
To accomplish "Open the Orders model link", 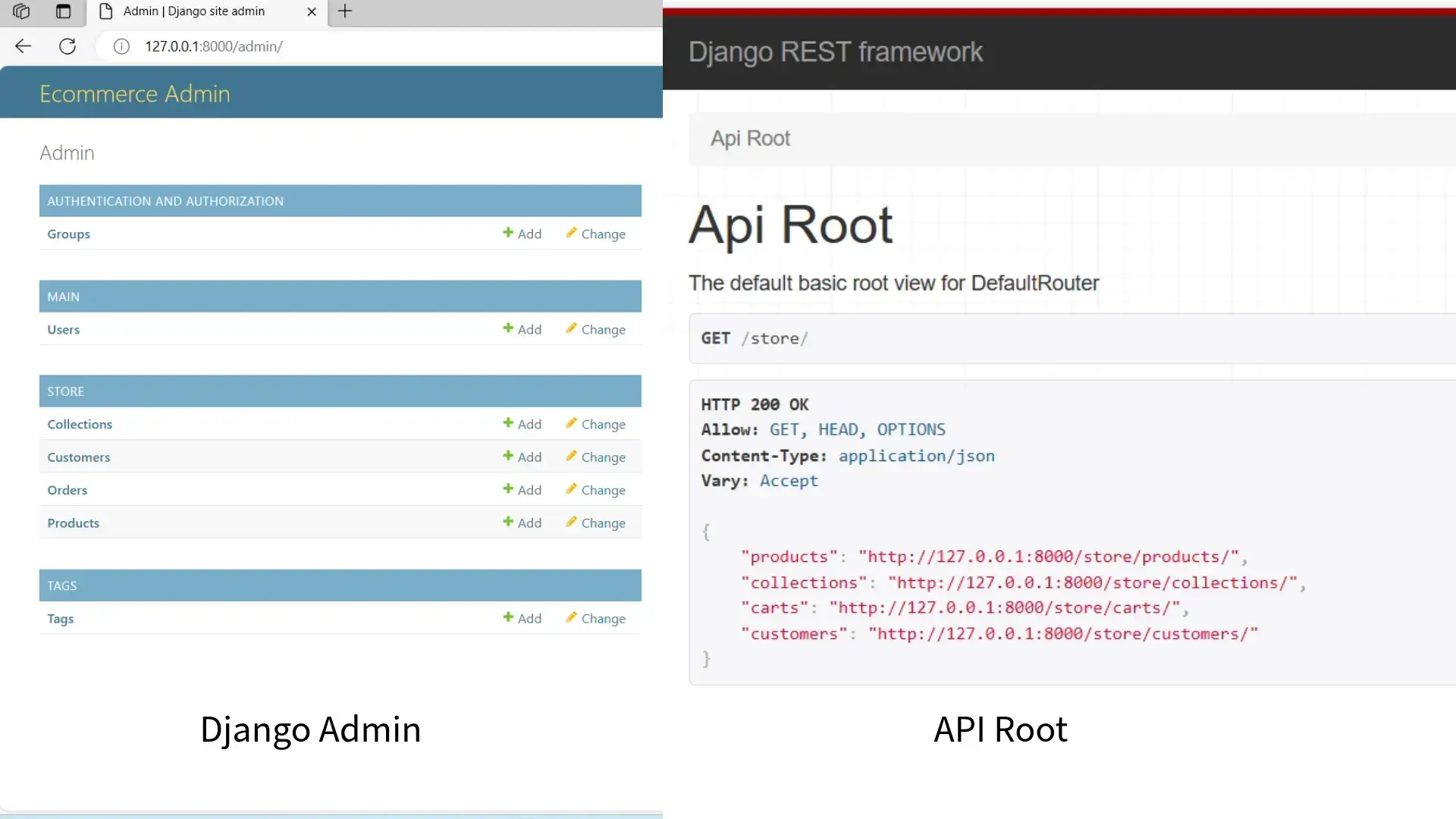I will click(67, 491).
